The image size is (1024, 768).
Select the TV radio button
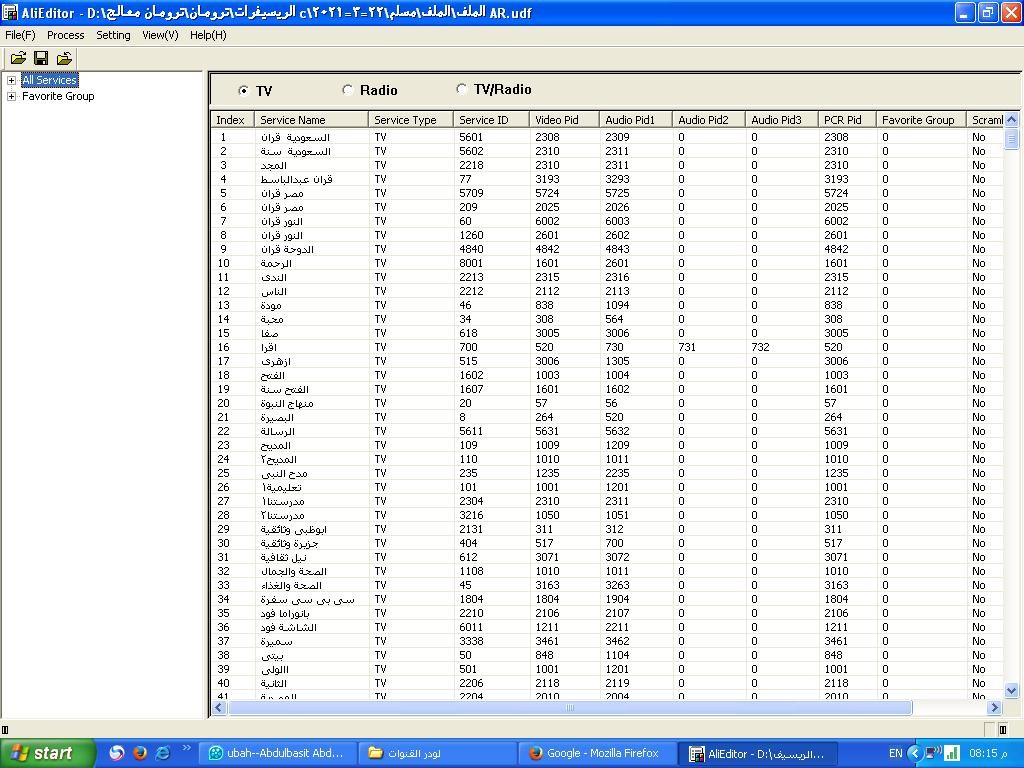click(244, 91)
